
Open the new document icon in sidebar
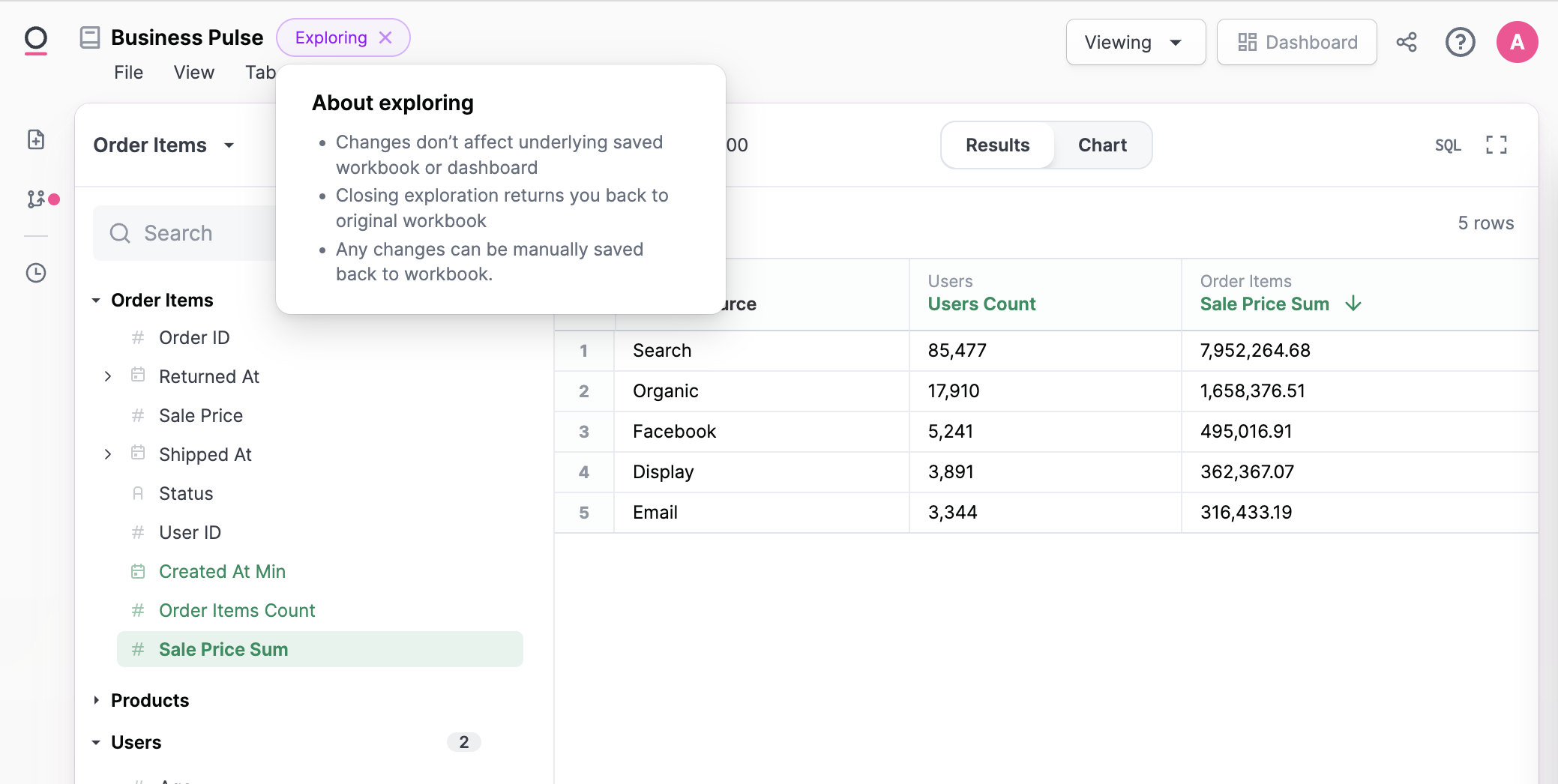pos(36,139)
